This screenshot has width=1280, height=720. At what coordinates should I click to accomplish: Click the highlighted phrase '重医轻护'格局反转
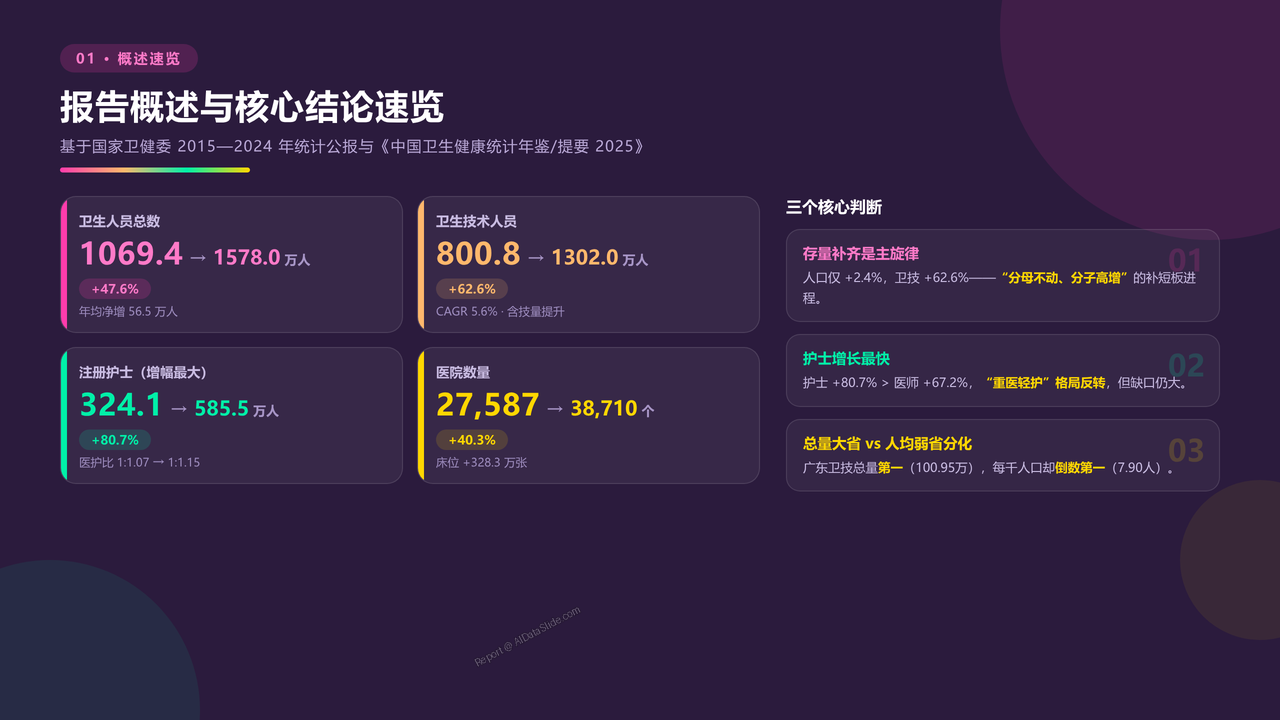(x=1045, y=382)
